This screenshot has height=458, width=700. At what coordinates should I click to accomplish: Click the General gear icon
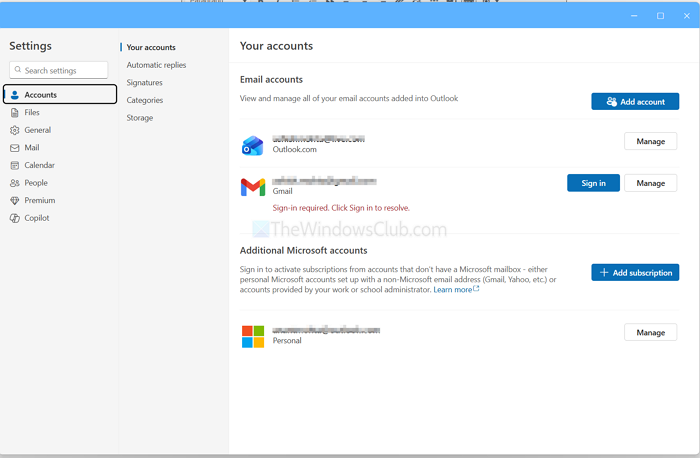pos(15,130)
